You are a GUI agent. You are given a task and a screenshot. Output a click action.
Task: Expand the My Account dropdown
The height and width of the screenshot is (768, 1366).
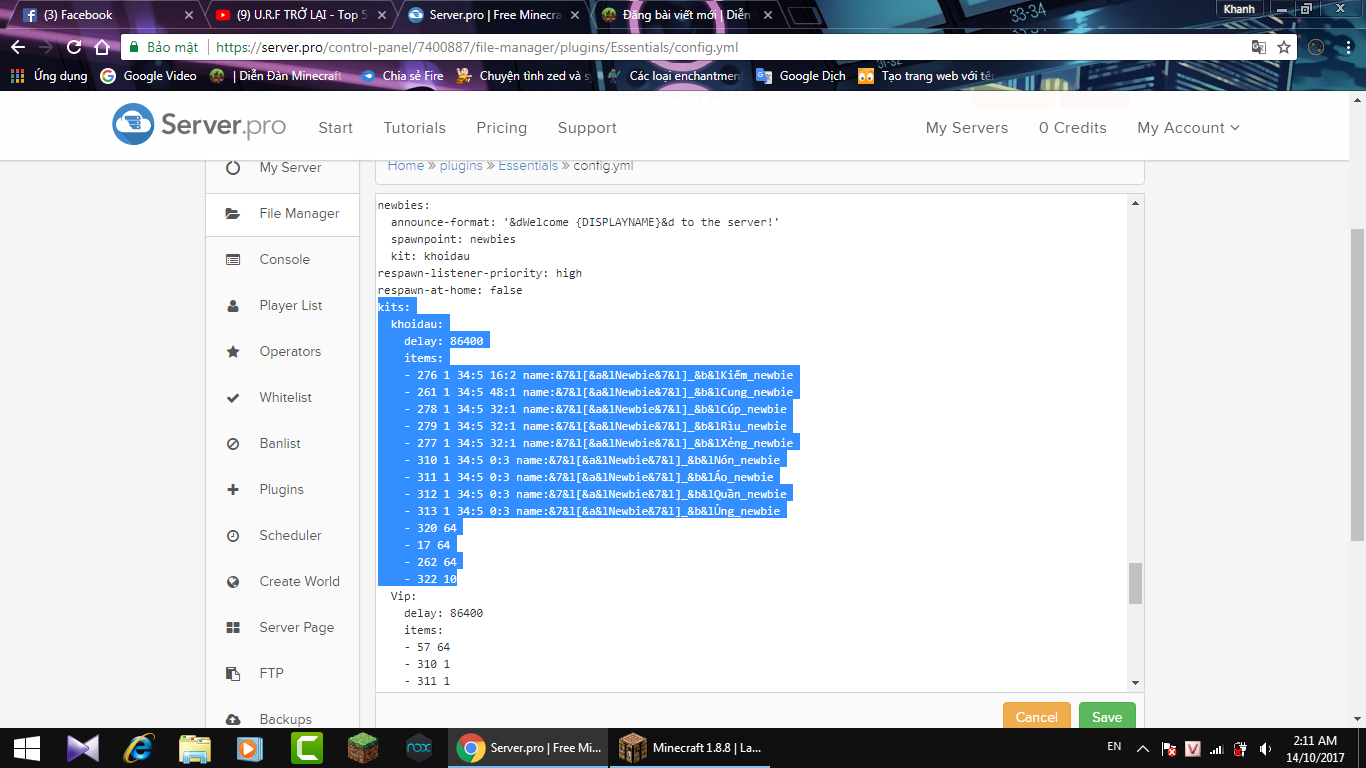(x=1188, y=128)
